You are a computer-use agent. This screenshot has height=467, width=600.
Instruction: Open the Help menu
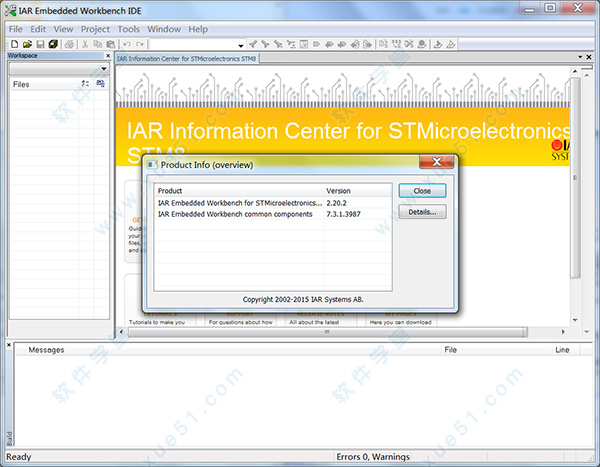(198, 29)
